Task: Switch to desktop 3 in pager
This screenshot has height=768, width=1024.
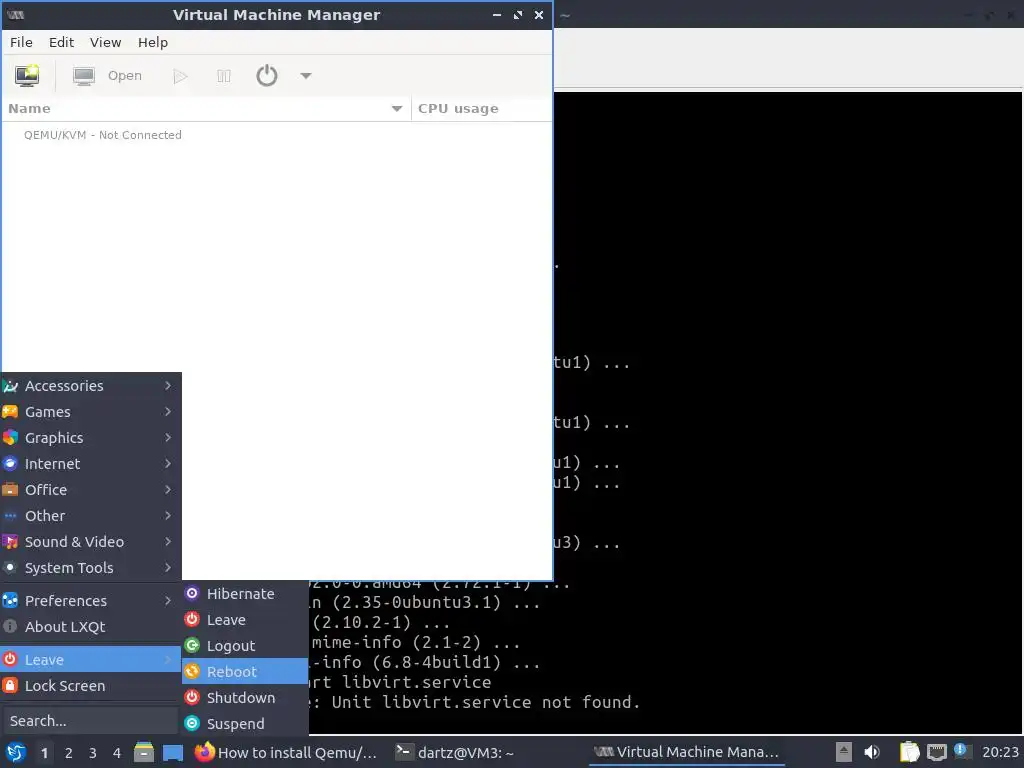Action: [x=93, y=753]
